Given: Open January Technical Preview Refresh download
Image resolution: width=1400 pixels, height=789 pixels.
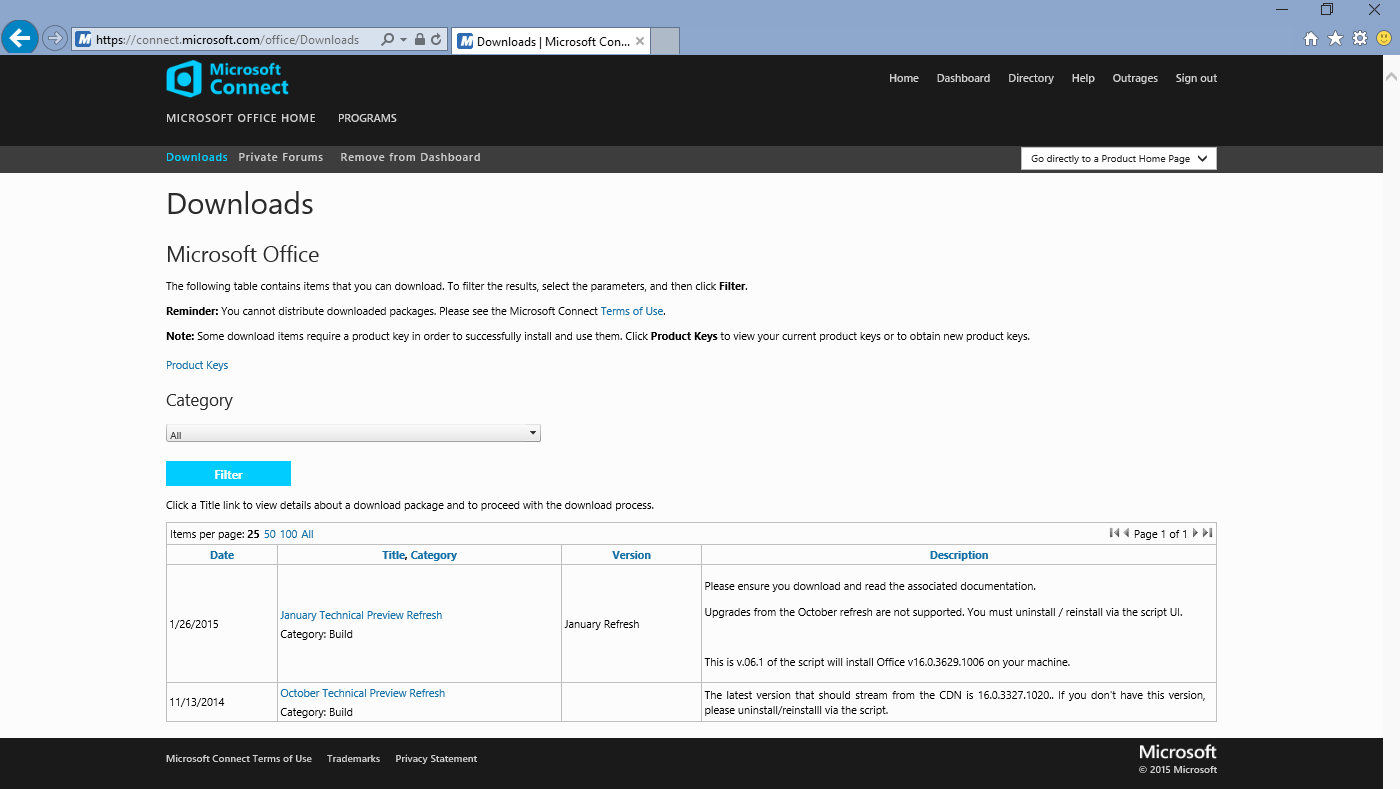Looking at the screenshot, I should pyautogui.click(x=361, y=615).
